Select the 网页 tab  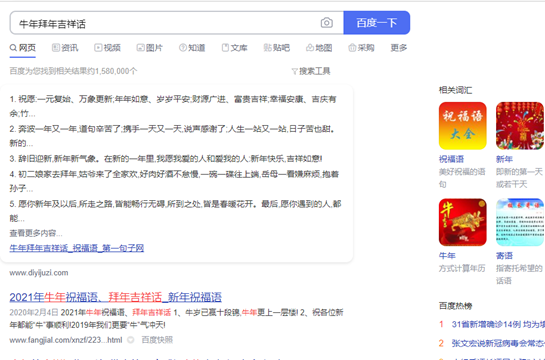23,48
